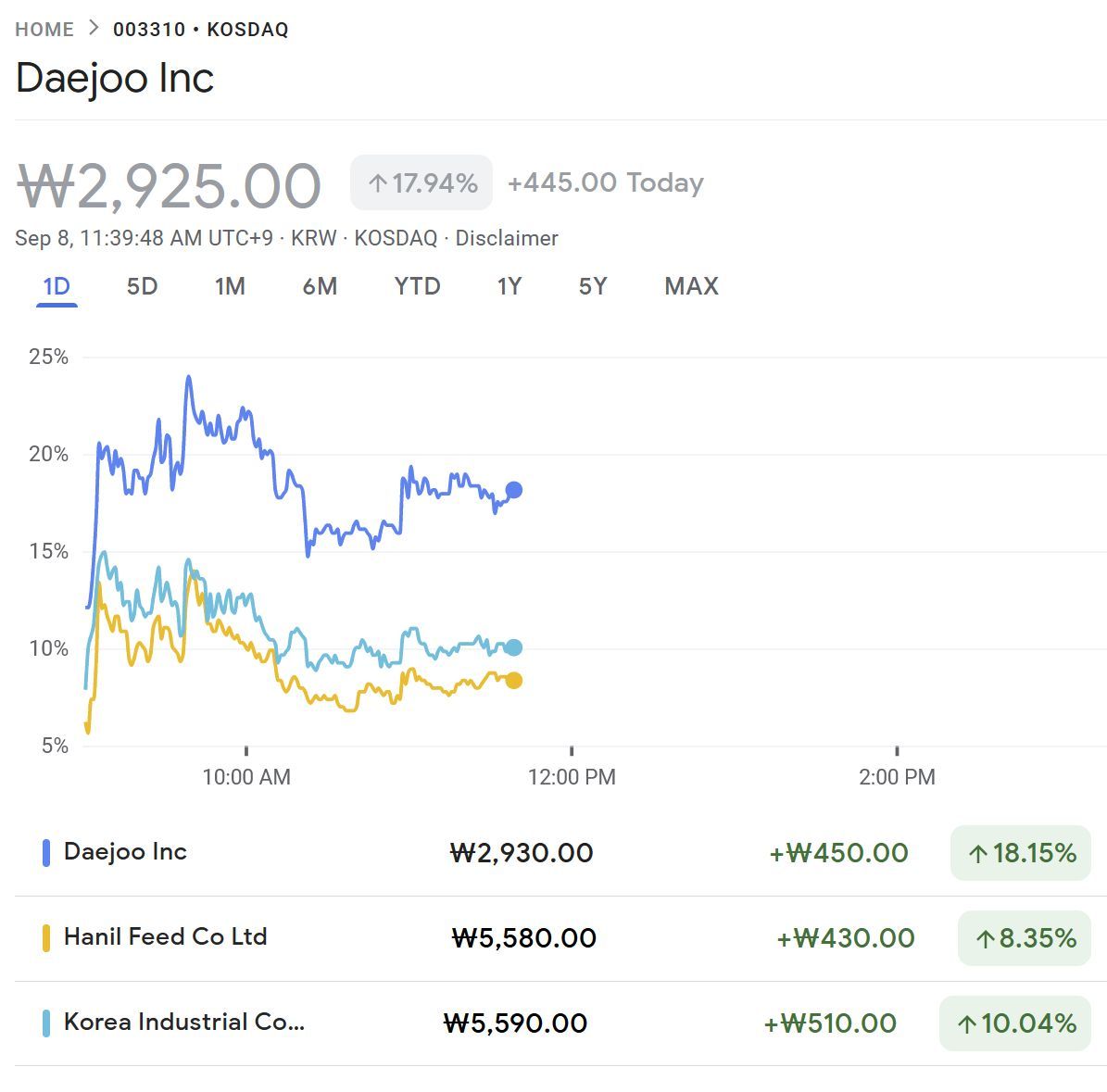This screenshot has height=1092, width=1107.
Task: Show the MAX time range
Action: [691, 286]
